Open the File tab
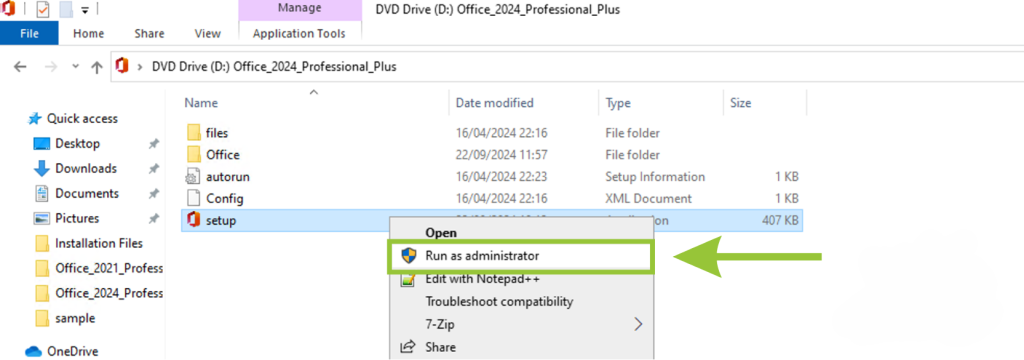This screenshot has height=360, width=1024. [29, 33]
